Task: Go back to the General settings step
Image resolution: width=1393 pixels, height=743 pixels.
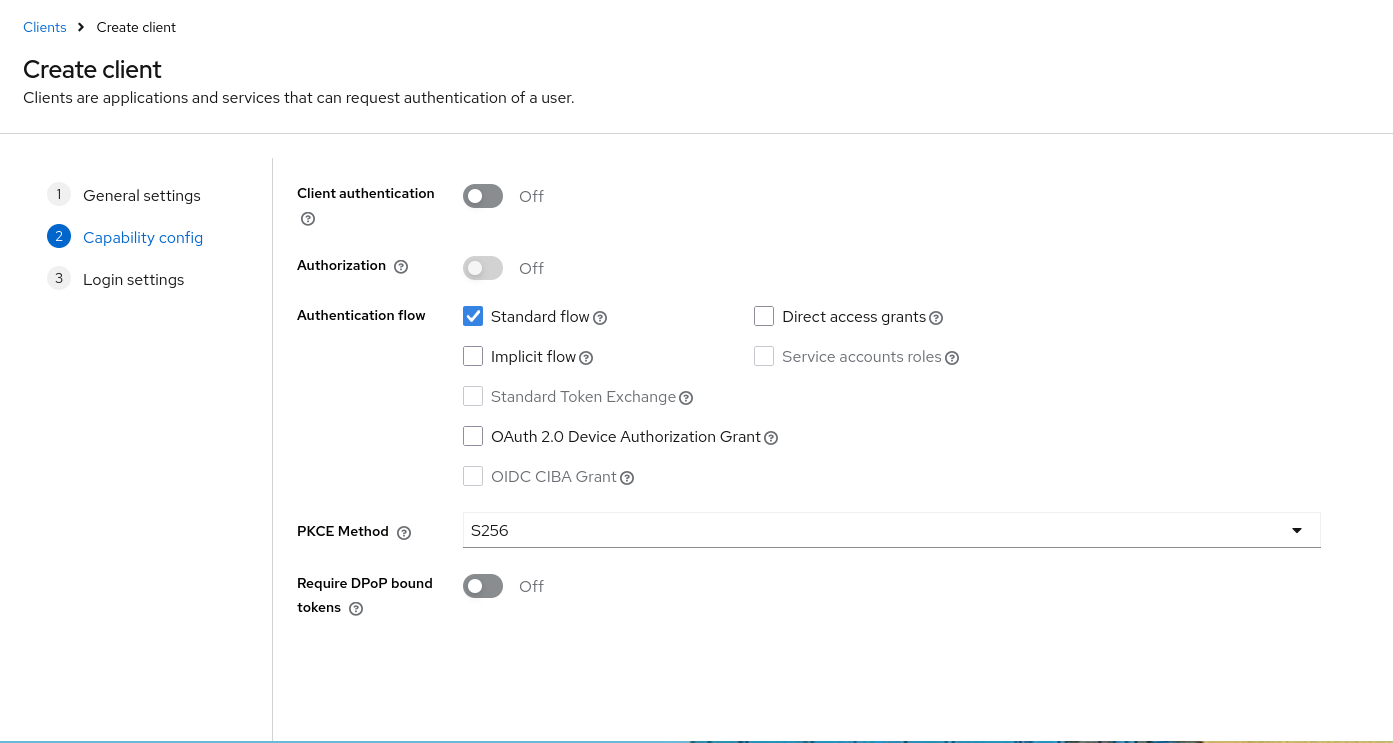Action: pyautogui.click(x=141, y=195)
